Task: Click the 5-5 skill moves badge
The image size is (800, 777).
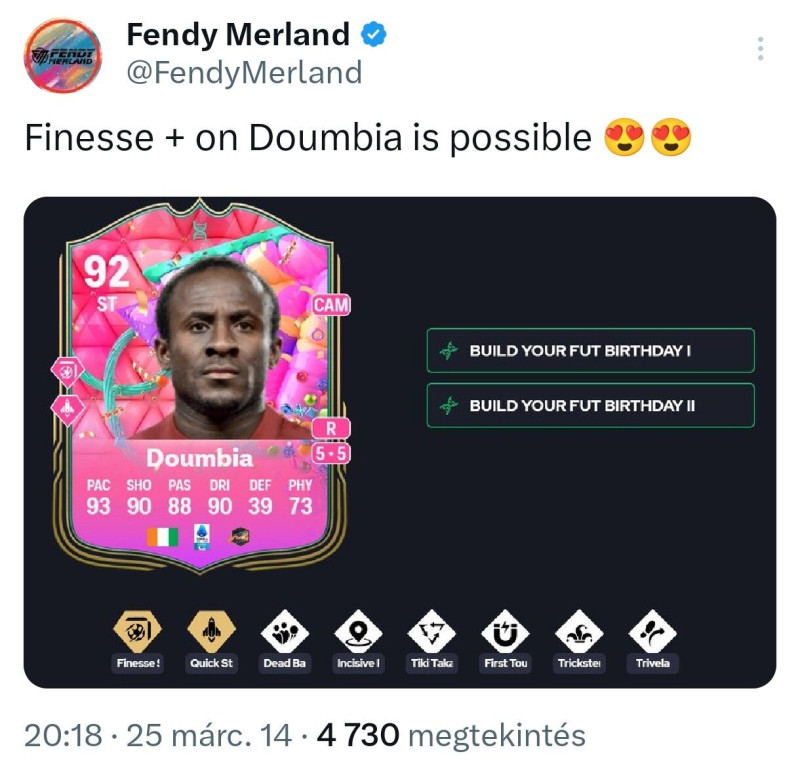Action: click(331, 453)
